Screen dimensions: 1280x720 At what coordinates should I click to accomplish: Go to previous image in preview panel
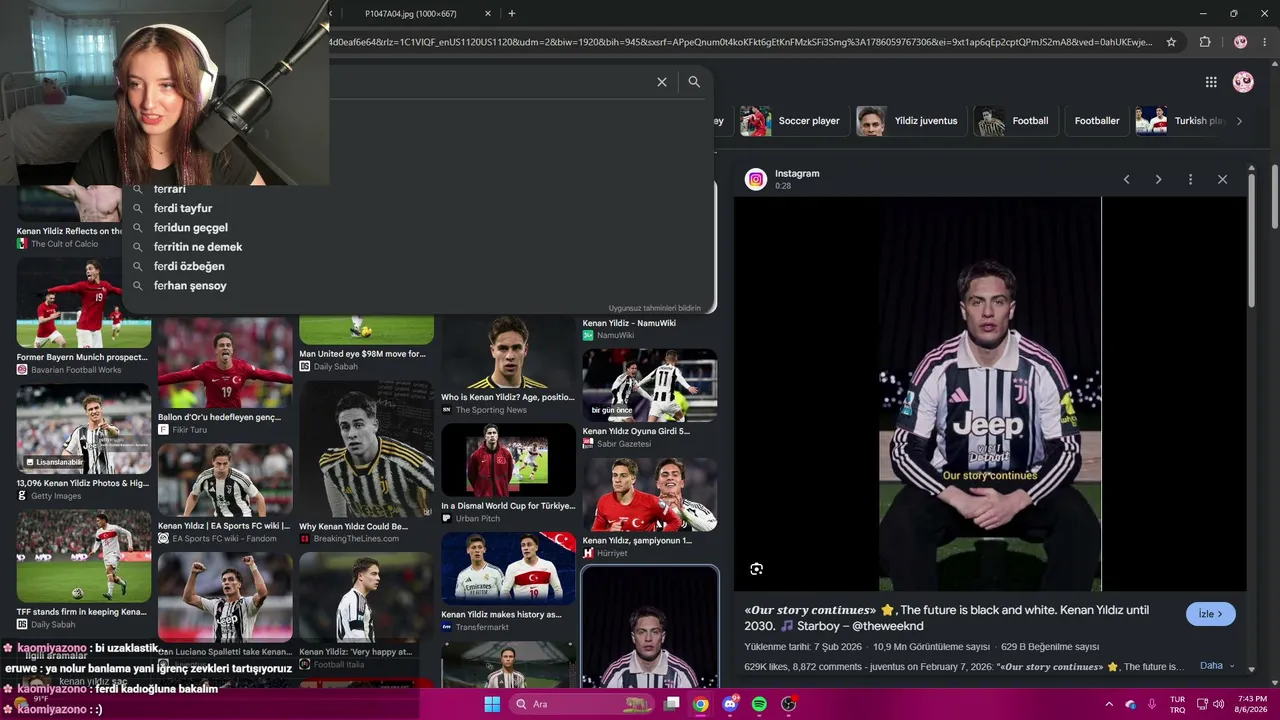click(x=1126, y=179)
